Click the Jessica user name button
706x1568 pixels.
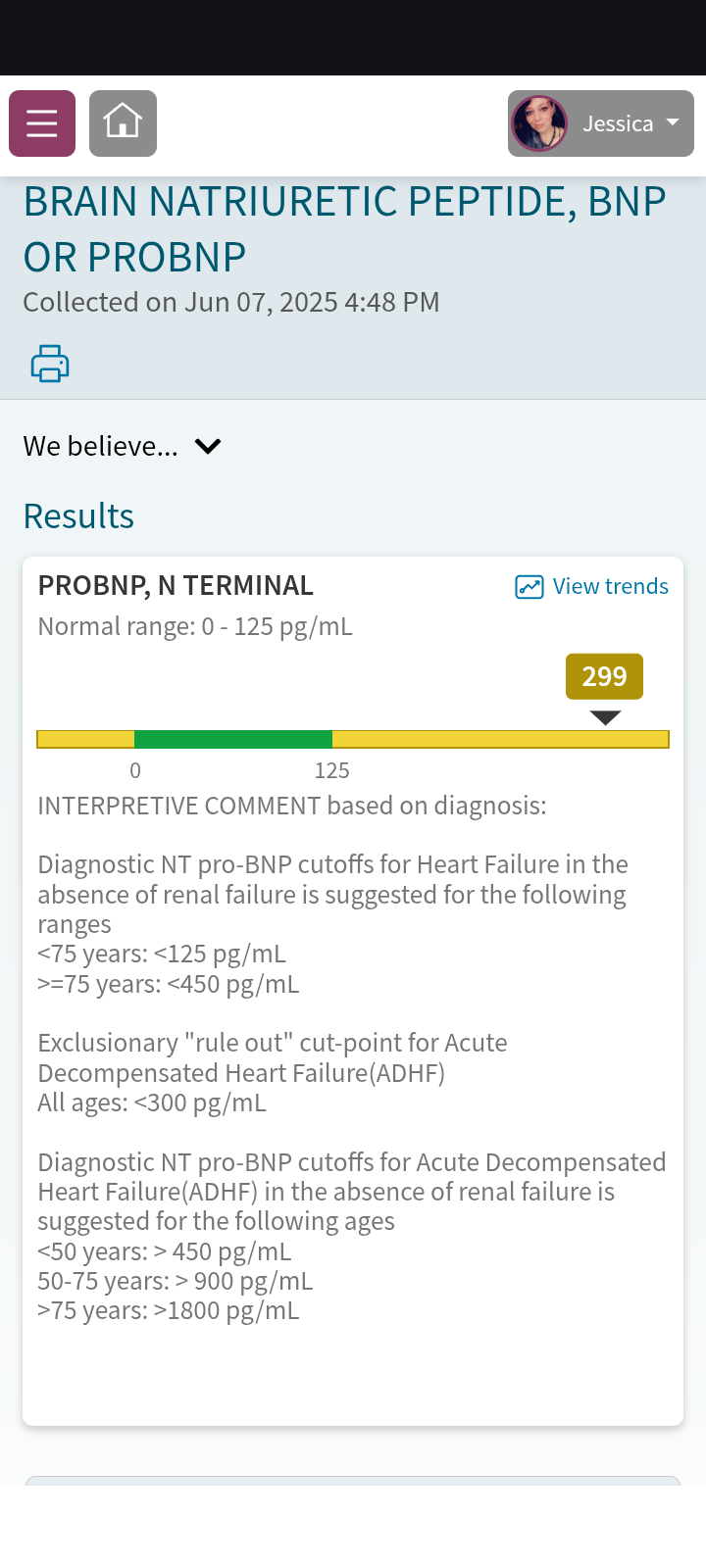click(618, 123)
